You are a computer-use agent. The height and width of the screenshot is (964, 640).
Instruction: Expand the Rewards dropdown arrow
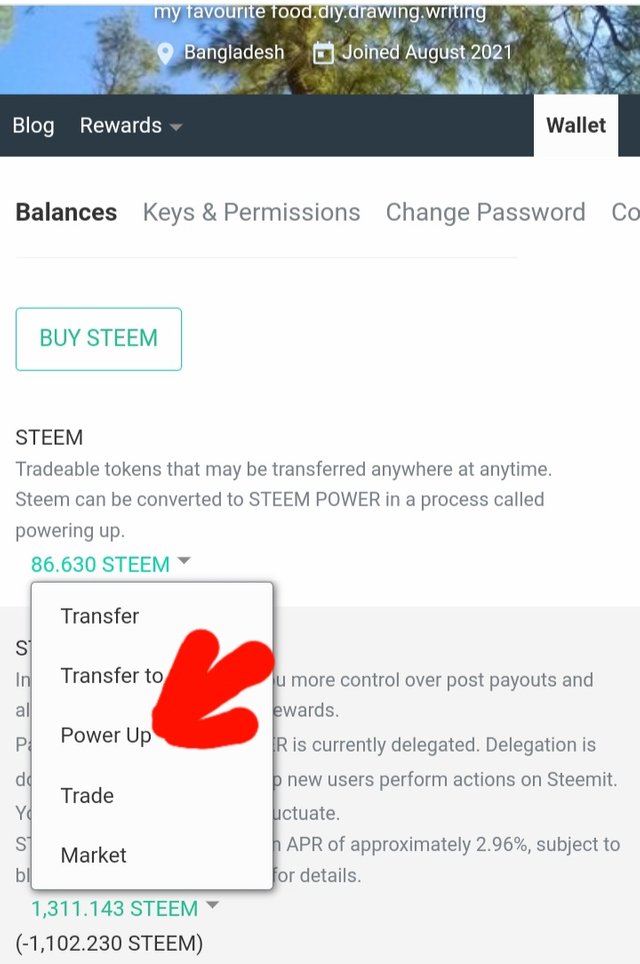coord(176,127)
